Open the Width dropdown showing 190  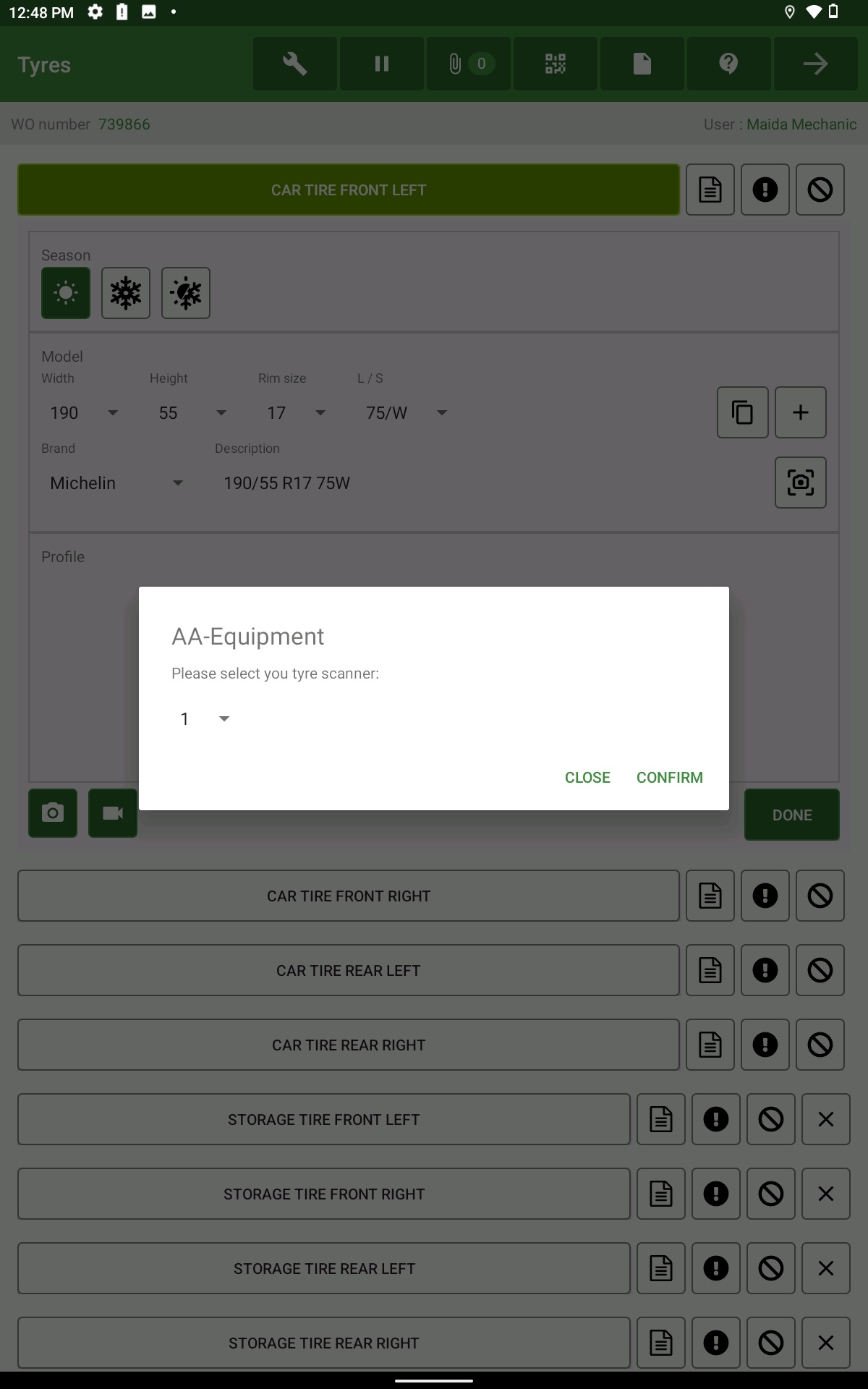[x=83, y=413]
